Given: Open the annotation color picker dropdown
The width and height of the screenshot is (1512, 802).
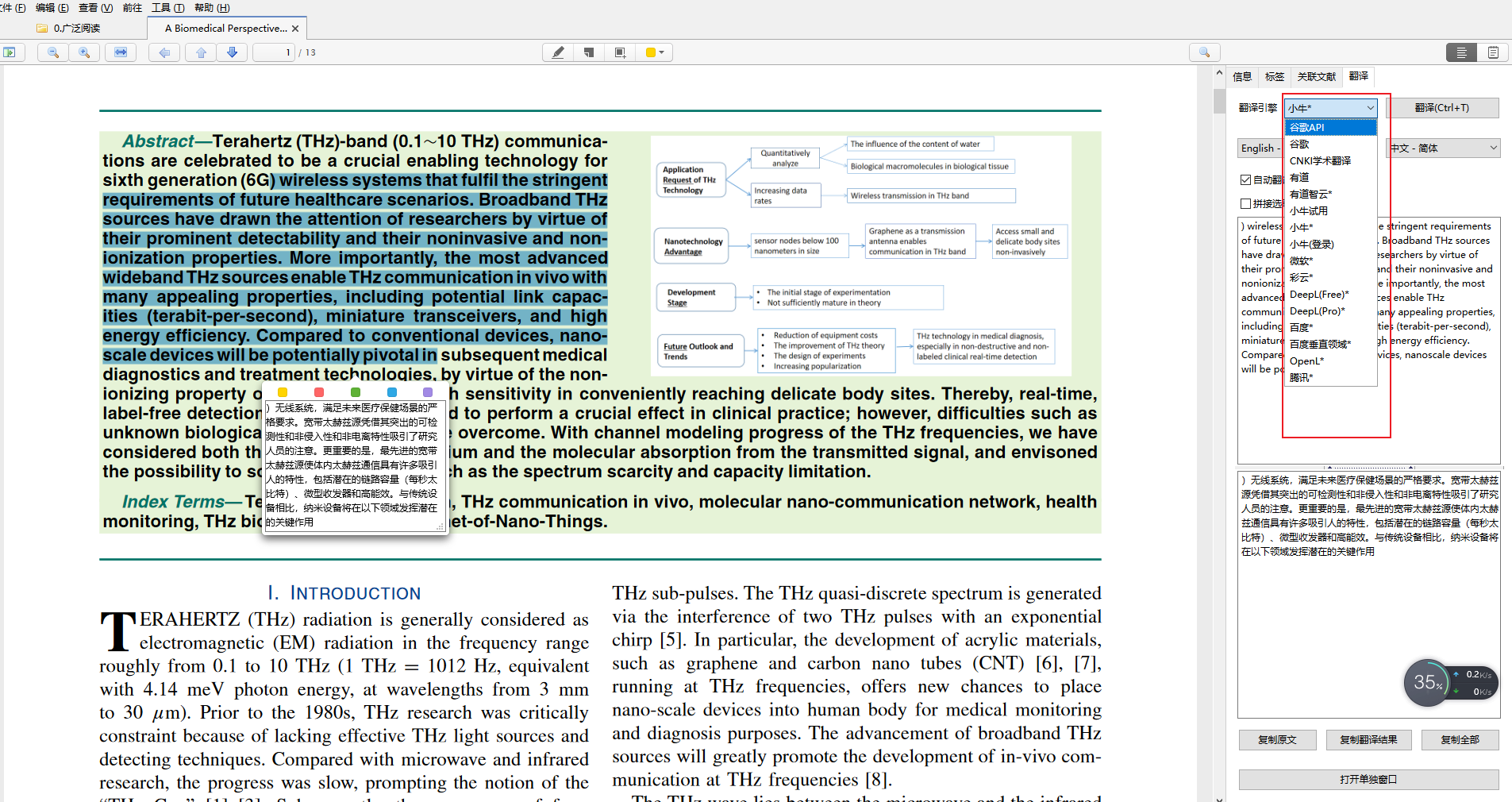Looking at the screenshot, I should coord(655,52).
